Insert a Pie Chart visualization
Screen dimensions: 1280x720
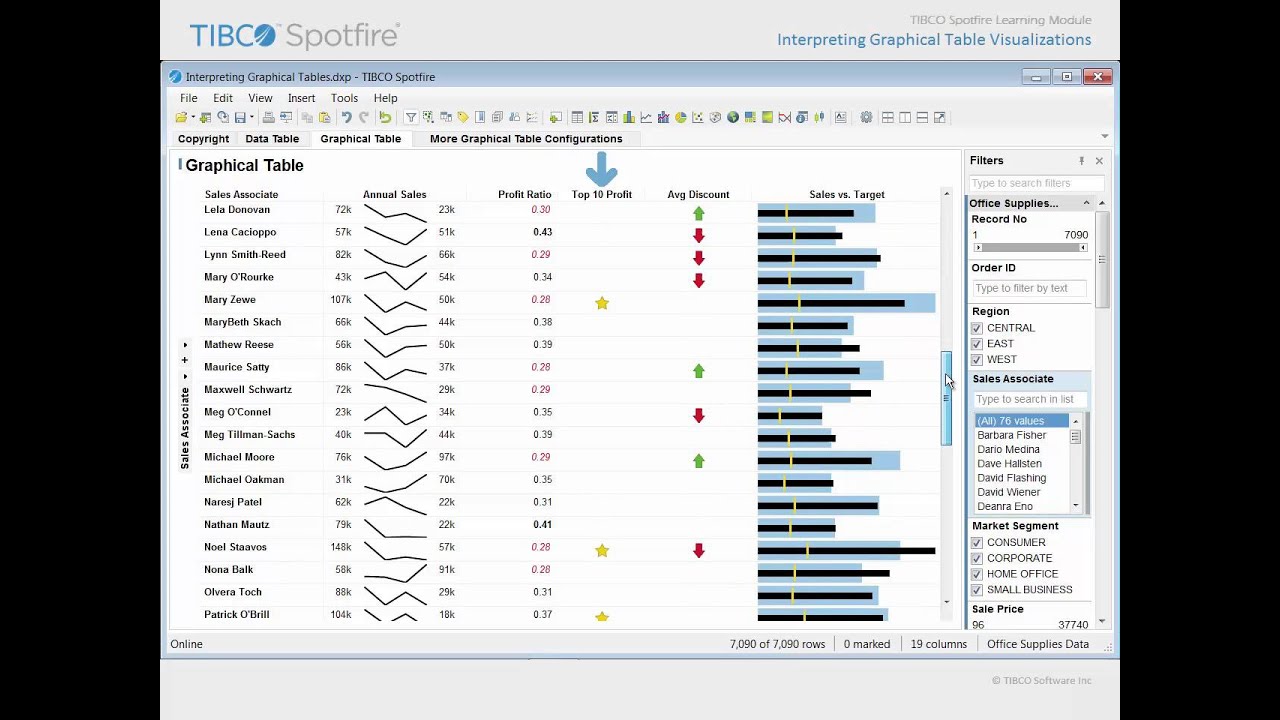pyautogui.click(x=681, y=117)
